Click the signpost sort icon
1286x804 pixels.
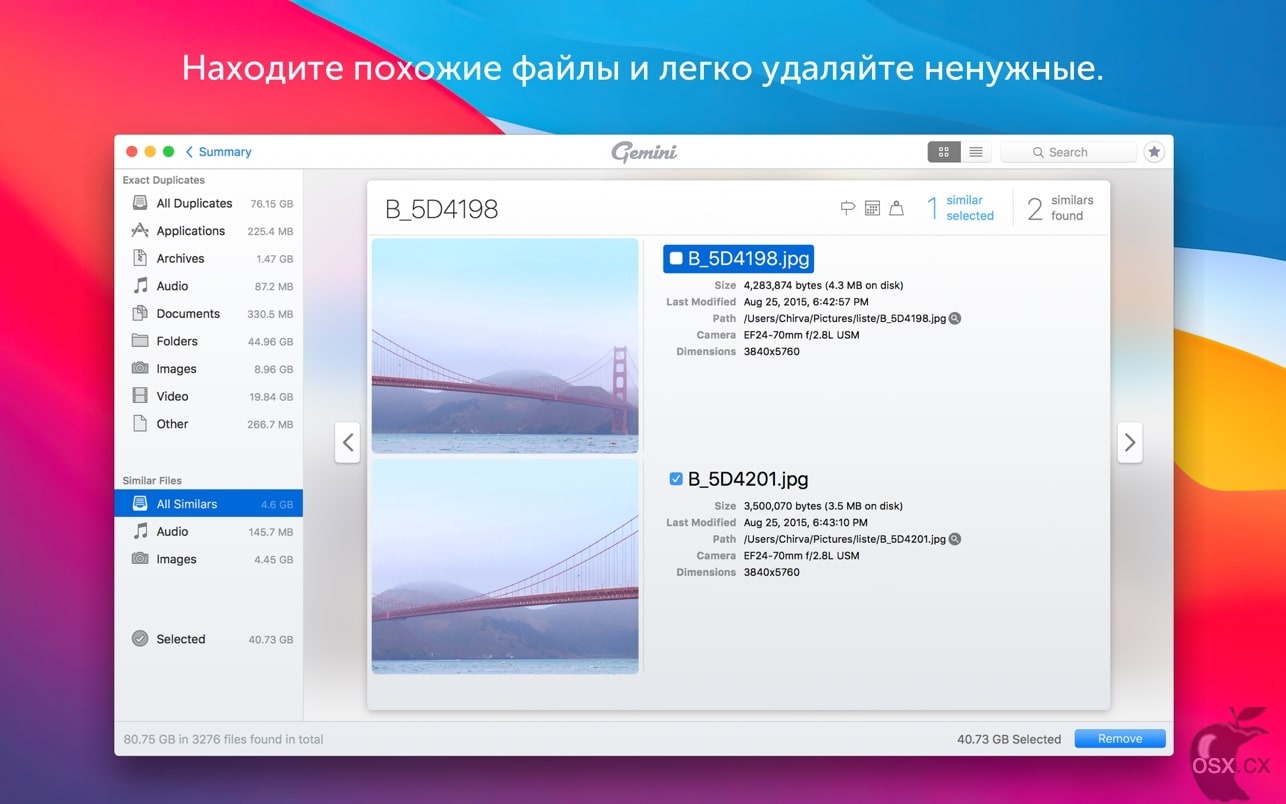(848, 208)
